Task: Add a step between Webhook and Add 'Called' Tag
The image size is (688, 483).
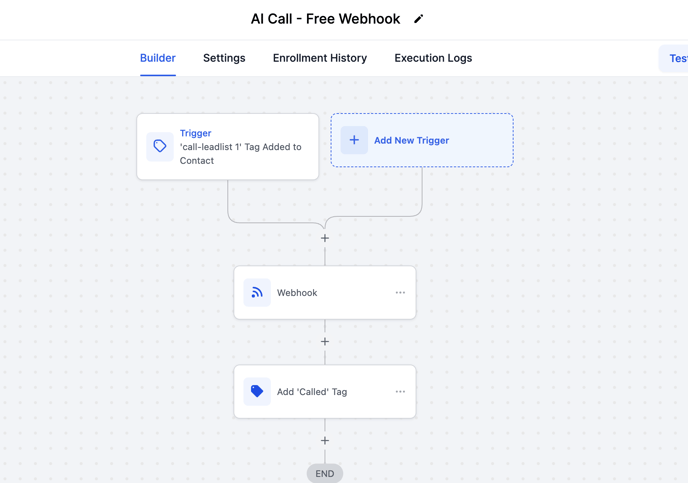Action: tap(325, 342)
